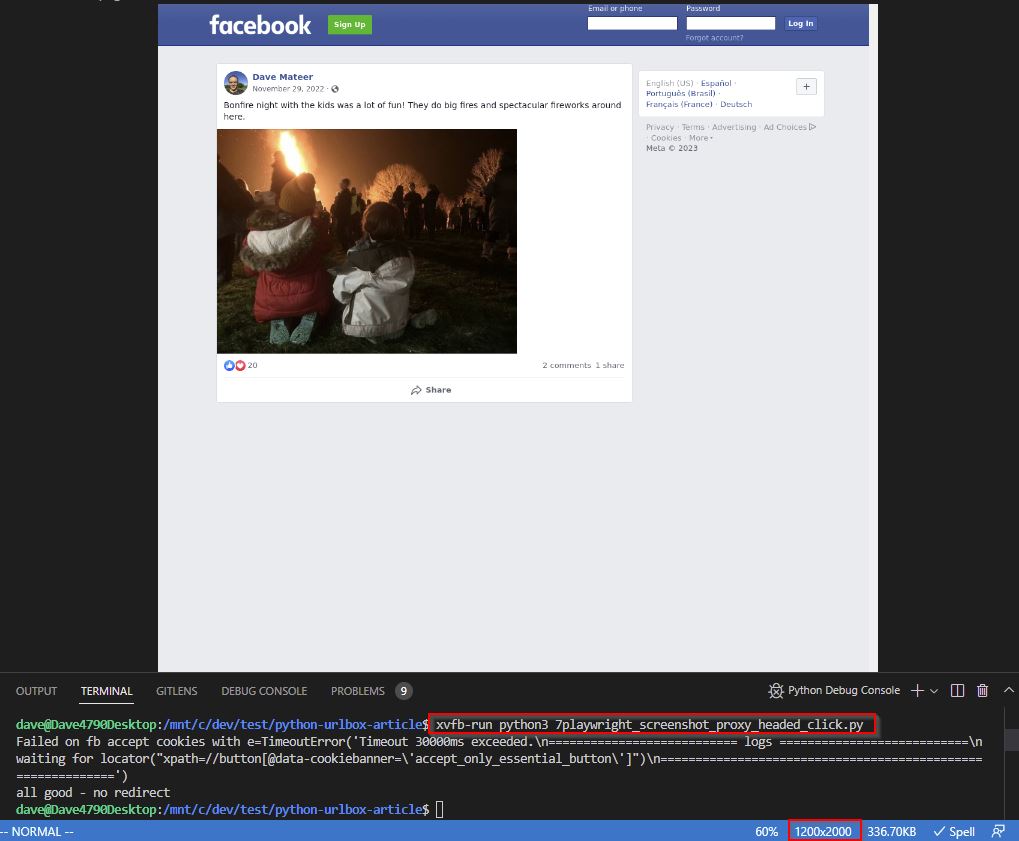This screenshot has width=1019, height=841.
Task: Click the 60% zoom level indicator
Action: tap(766, 831)
